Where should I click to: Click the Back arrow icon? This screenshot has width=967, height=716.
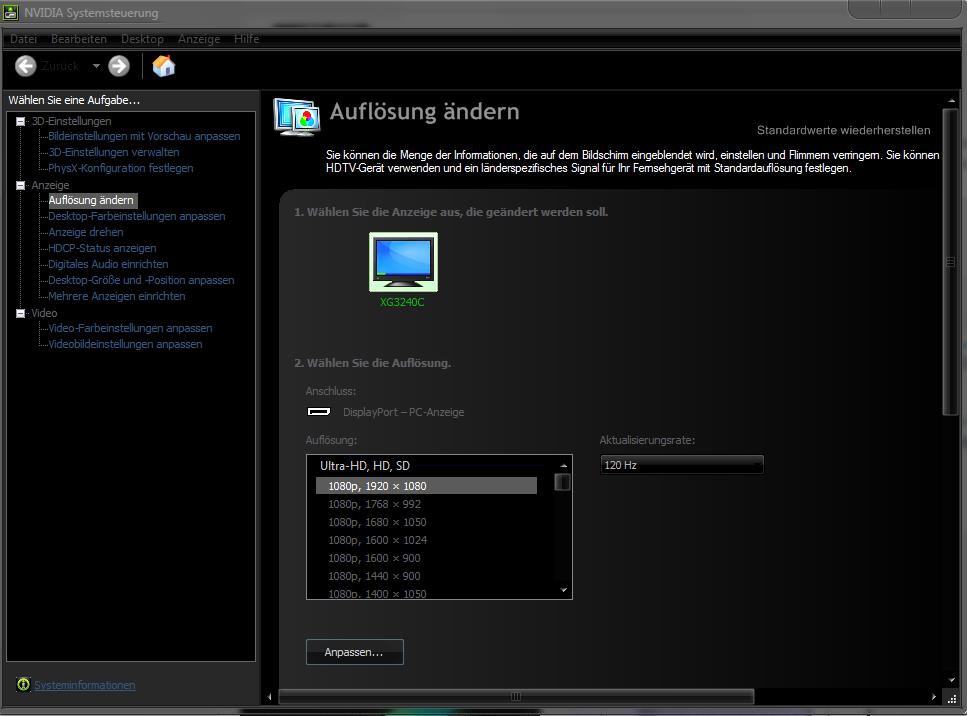click(25, 66)
